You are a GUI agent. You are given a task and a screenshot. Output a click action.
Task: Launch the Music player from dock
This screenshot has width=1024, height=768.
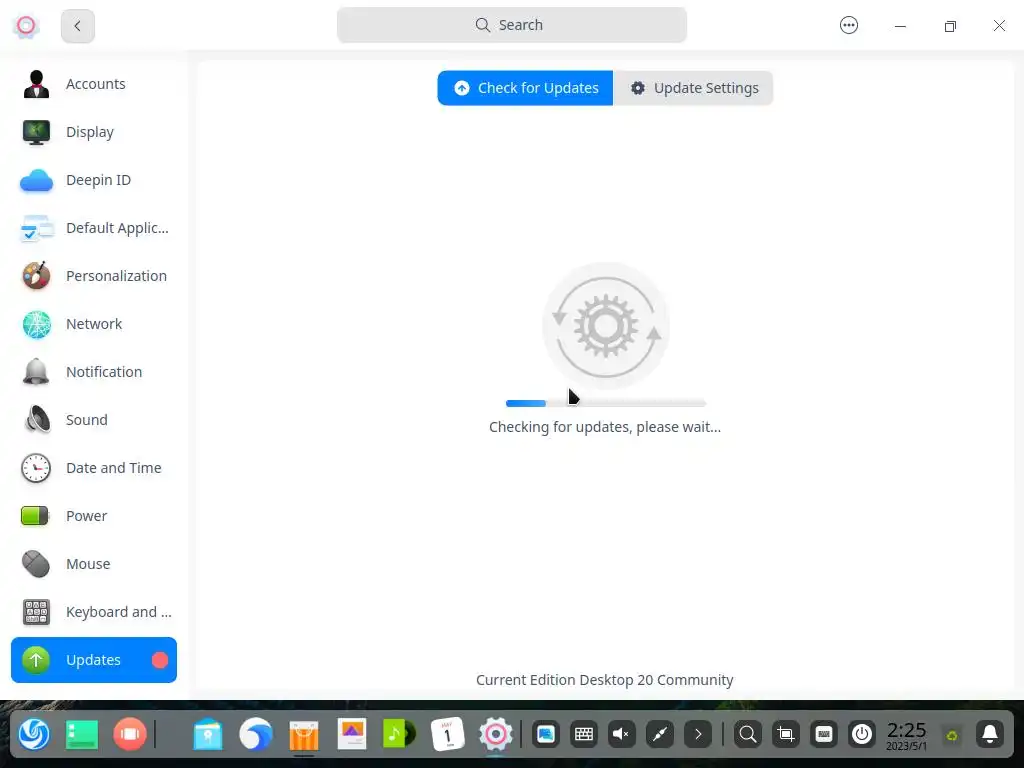[399, 734]
